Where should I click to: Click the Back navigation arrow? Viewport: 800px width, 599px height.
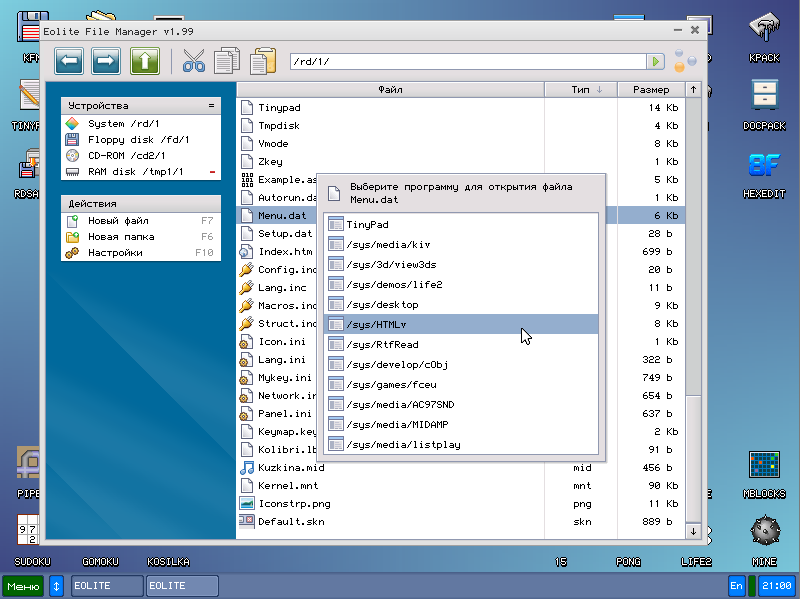69,61
